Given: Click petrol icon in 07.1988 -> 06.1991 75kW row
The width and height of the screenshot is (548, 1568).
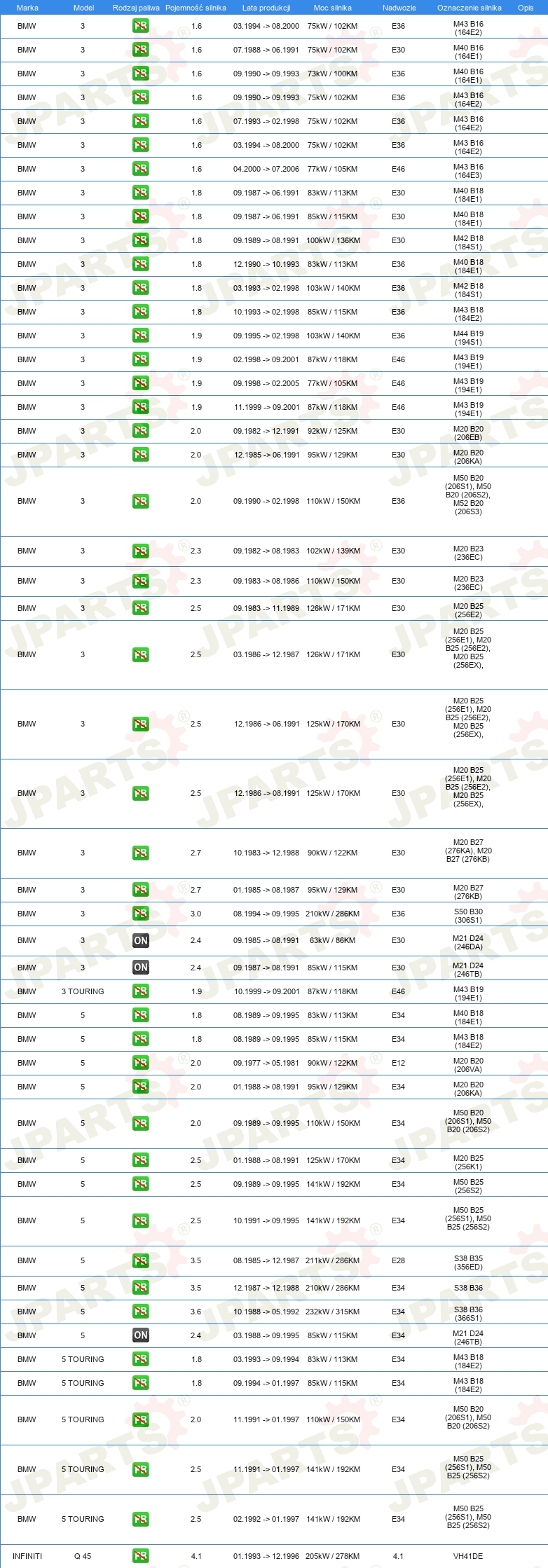Looking at the screenshot, I should tap(140, 50).
